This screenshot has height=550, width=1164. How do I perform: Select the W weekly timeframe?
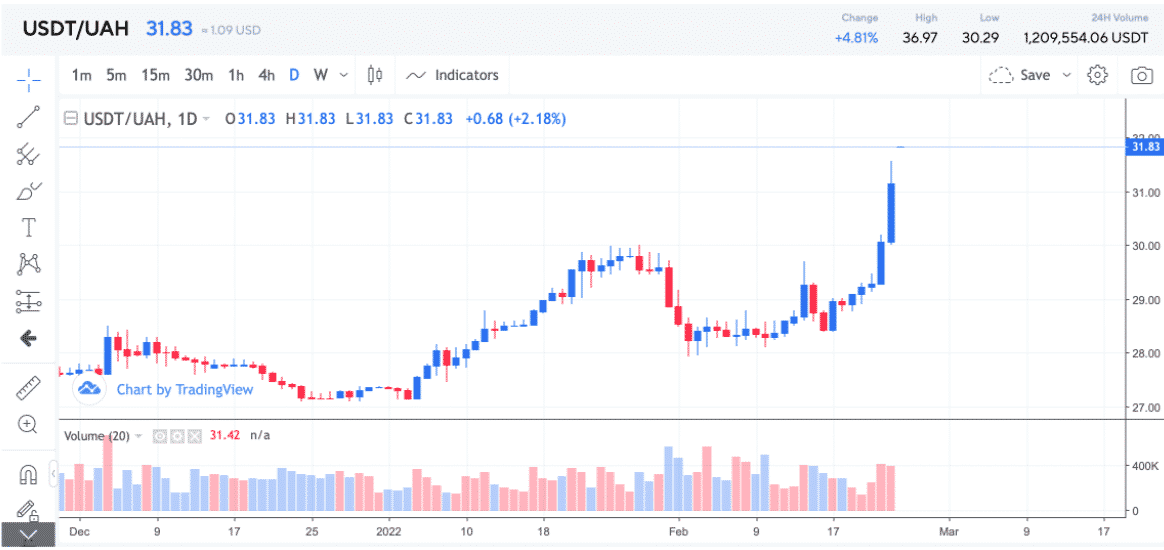click(320, 75)
